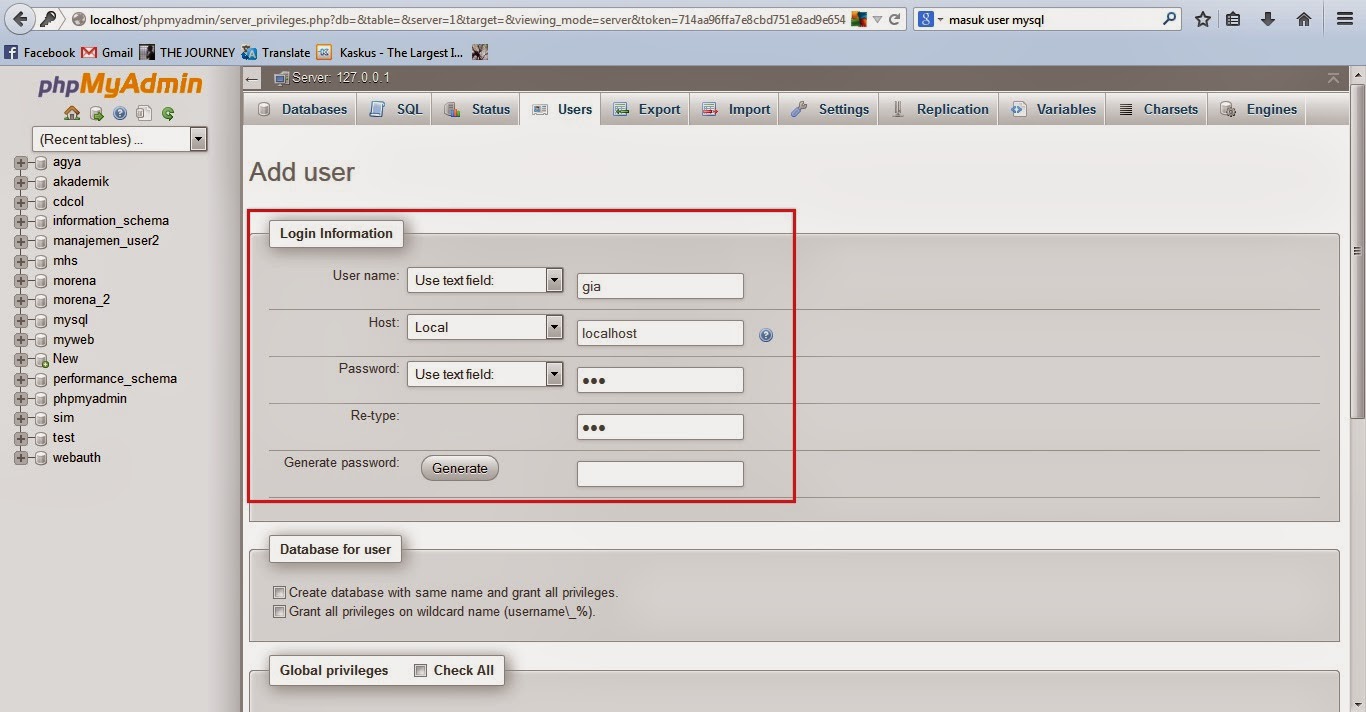Open the Firefox hamburger menu

(1344, 19)
